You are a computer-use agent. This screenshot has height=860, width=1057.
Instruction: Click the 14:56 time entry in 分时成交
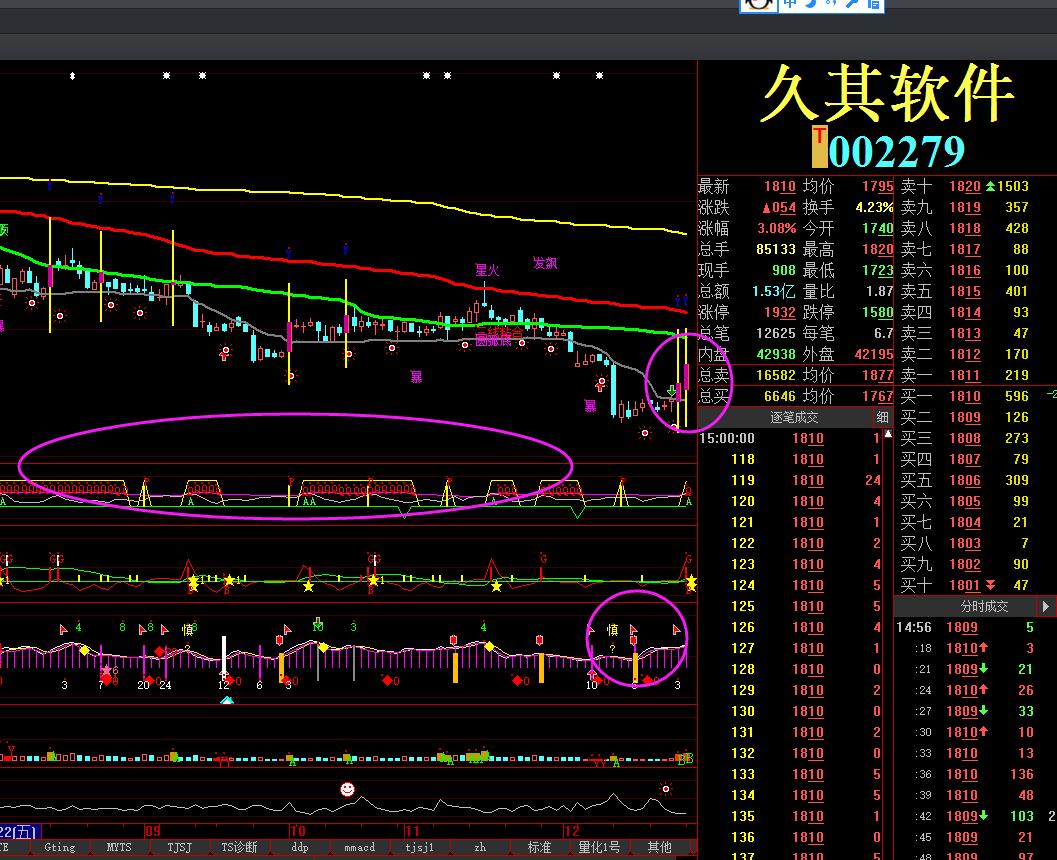913,627
